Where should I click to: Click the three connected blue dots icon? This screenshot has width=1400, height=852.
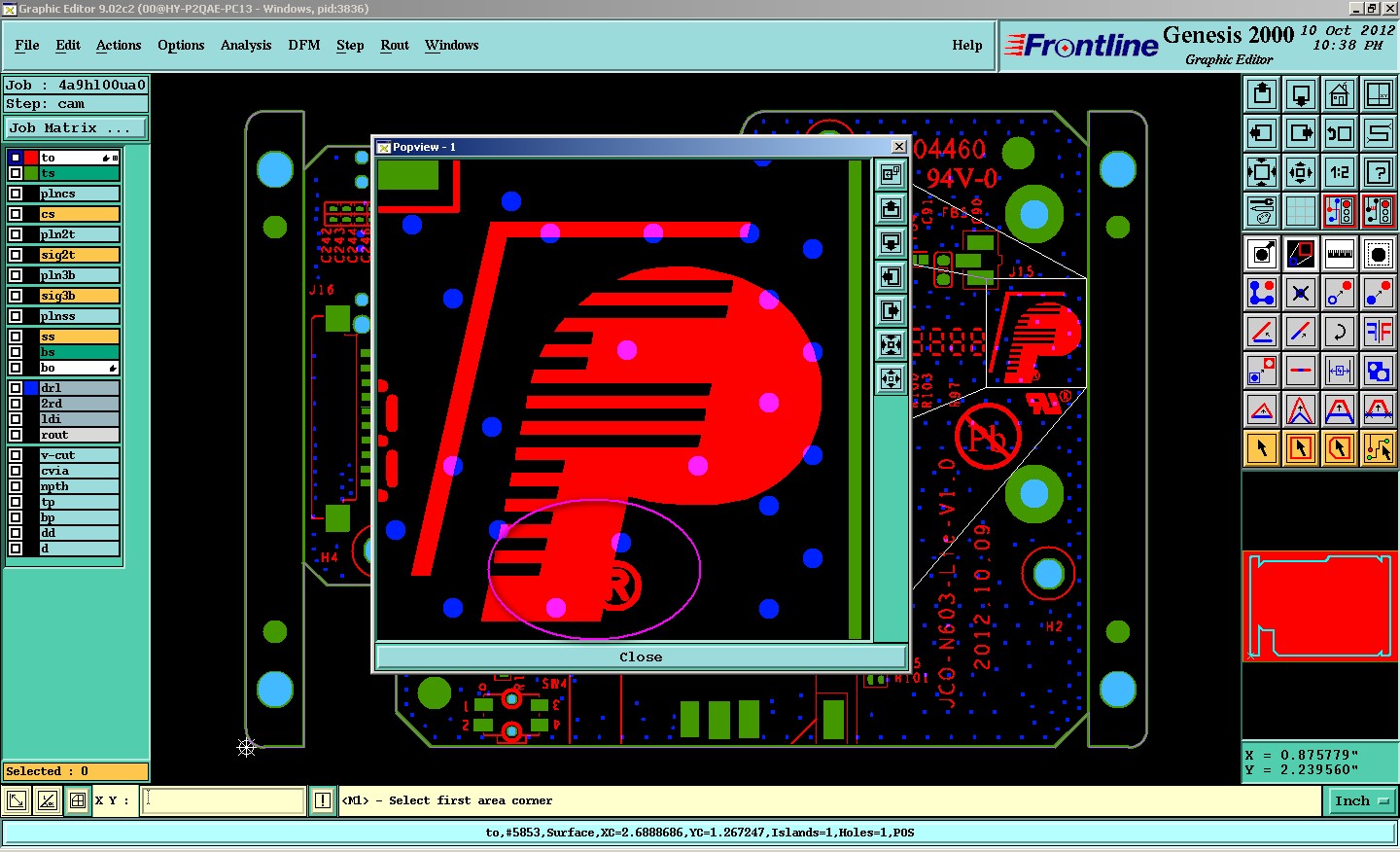click(1262, 293)
